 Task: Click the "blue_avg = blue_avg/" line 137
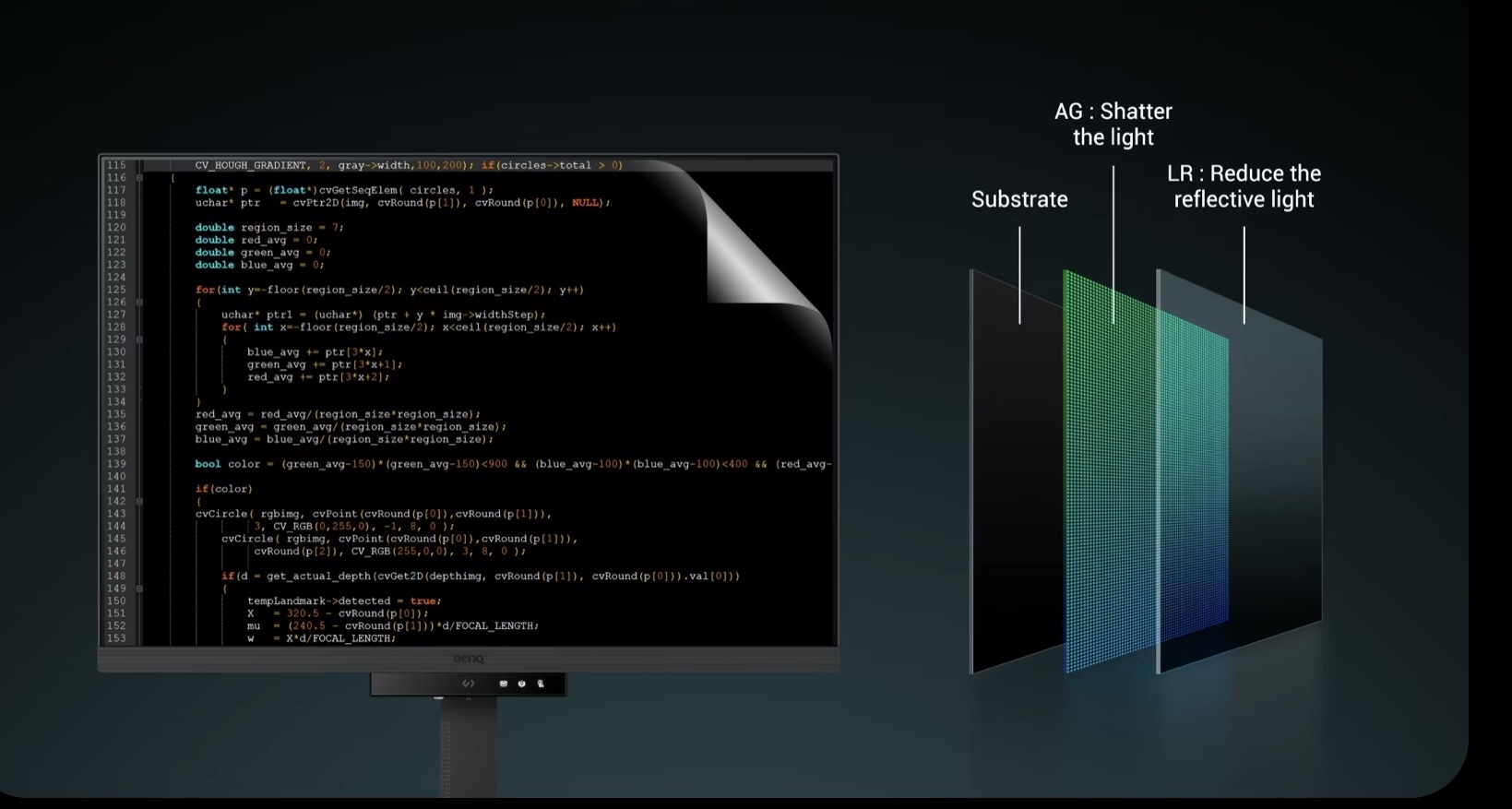pyautogui.click(x=344, y=439)
